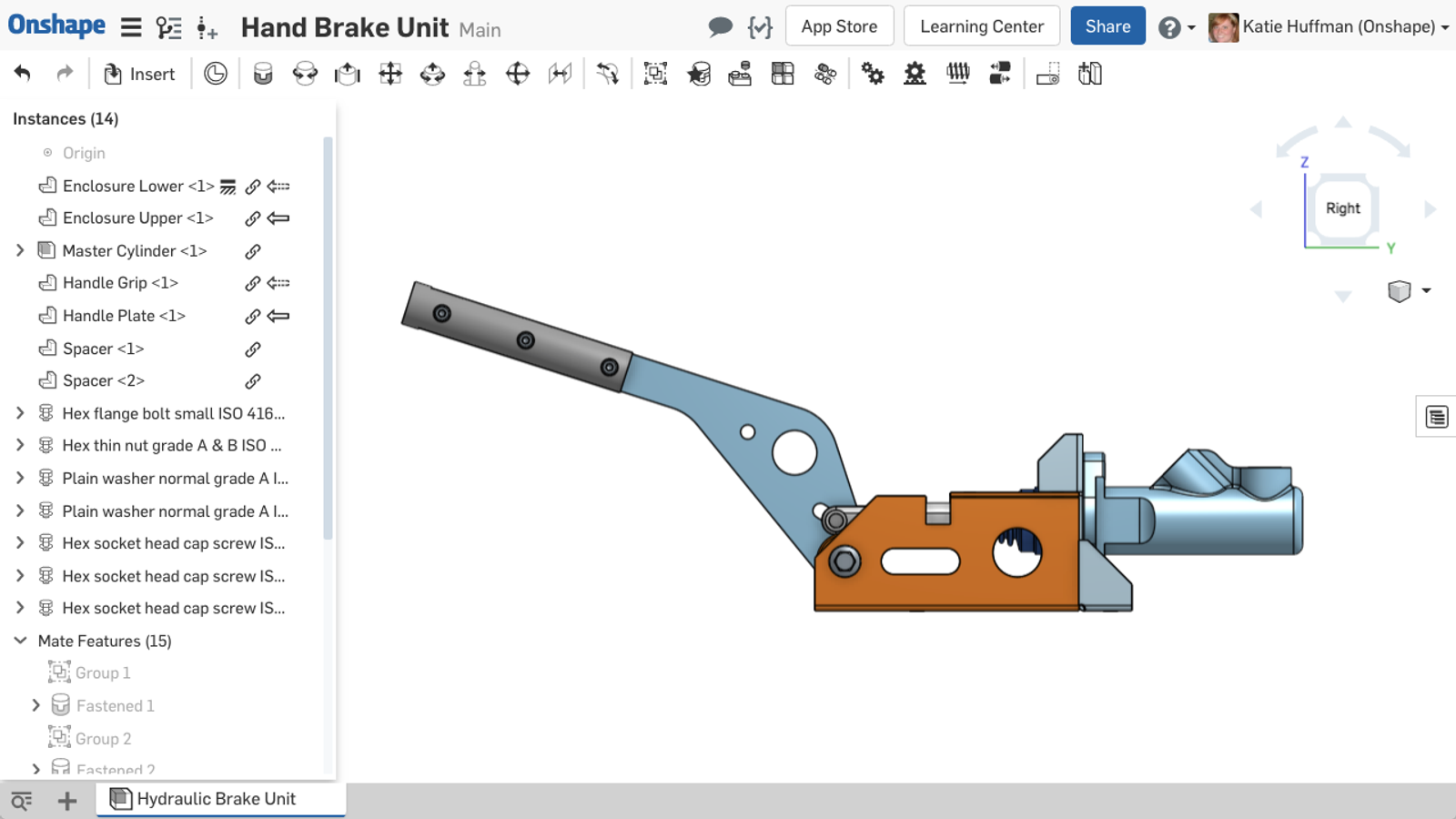Open the comments speech bubble
This screenshot has width=1456, height=819.
click(x=720, y=27)
